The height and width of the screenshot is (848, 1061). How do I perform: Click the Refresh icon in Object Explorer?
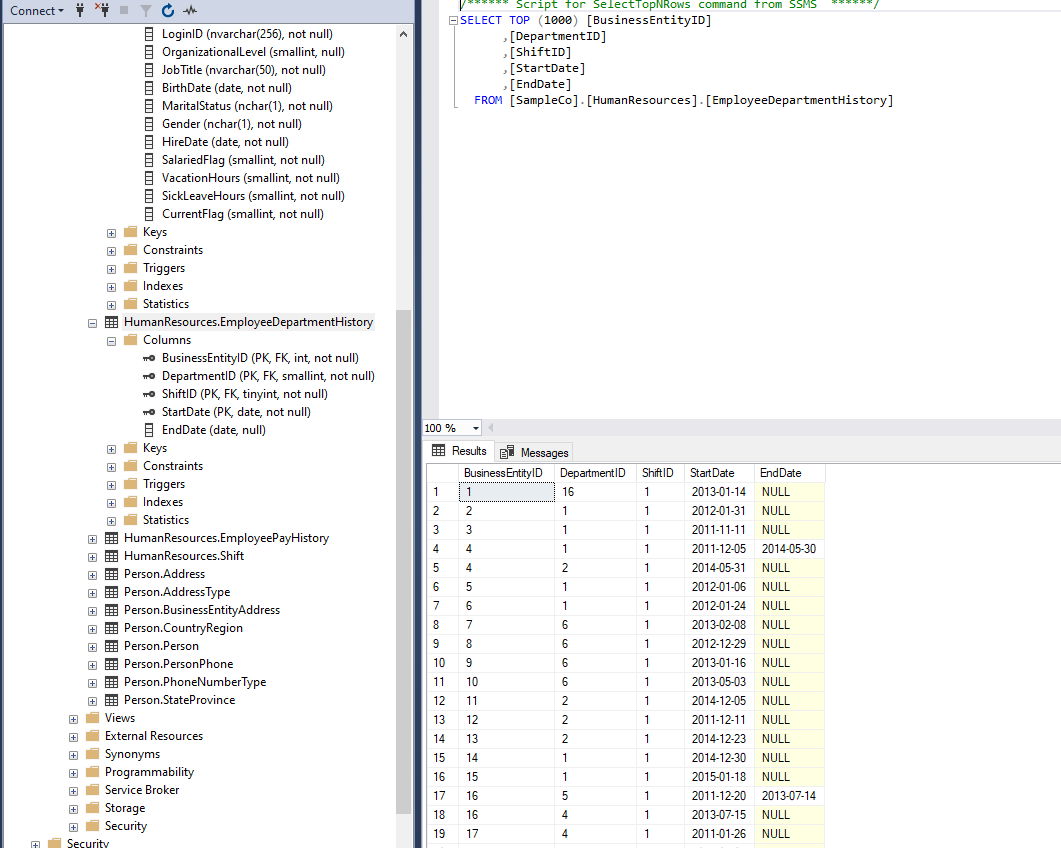point(168,10)
